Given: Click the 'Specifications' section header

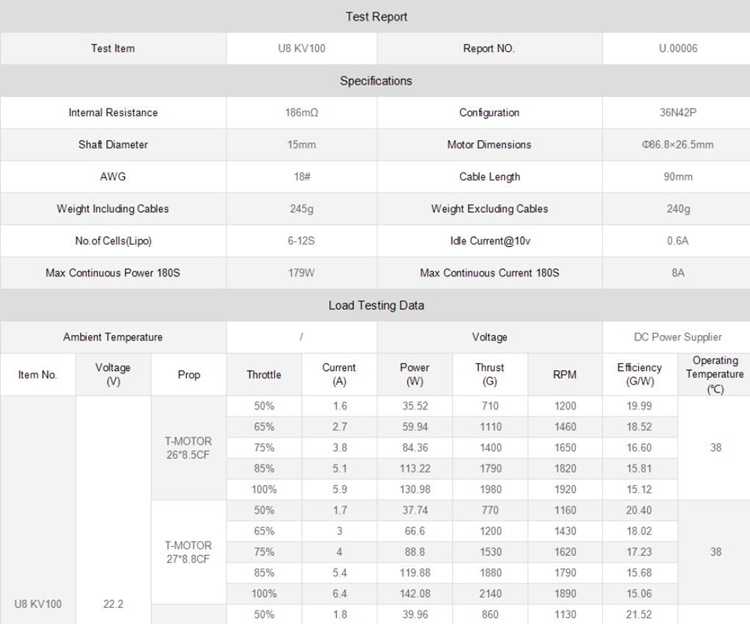Looking at the screenshot, I should pos(376,81).
